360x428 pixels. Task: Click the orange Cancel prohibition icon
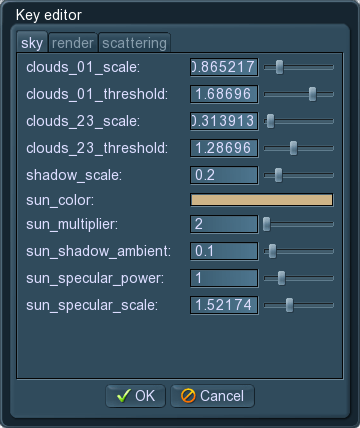(x=188, y=396)
